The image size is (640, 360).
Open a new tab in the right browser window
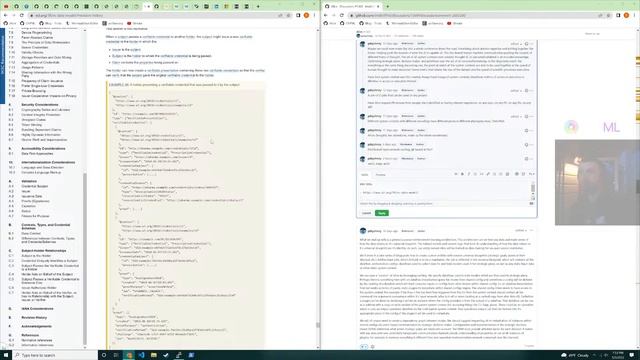[x=387, y=7]
